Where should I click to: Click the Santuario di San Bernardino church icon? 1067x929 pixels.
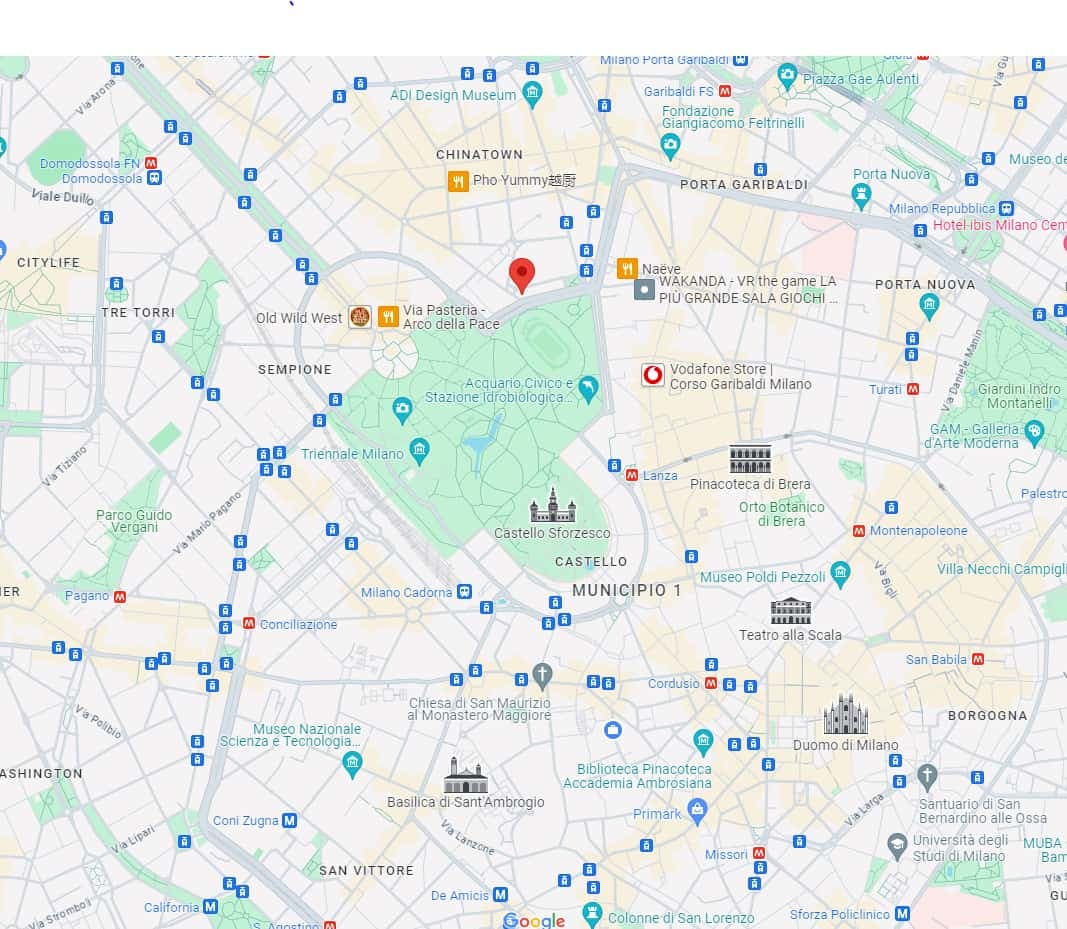(927, 777)
